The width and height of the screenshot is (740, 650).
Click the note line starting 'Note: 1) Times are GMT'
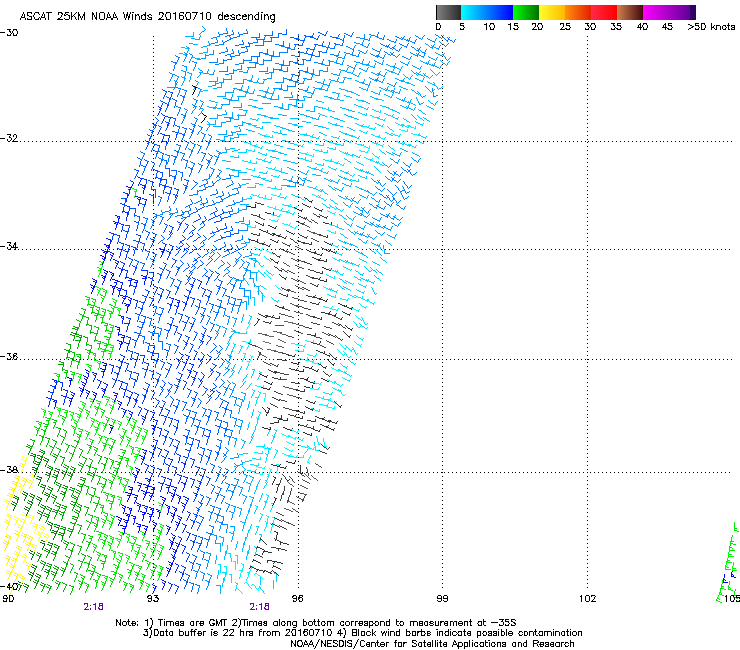point(316,623)
